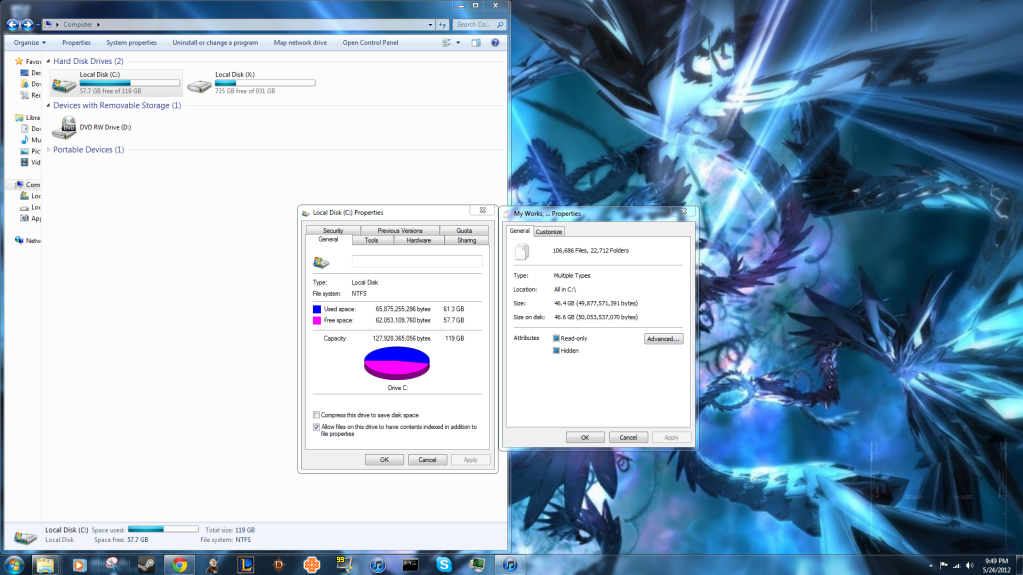Click Open Control Panel in toolbar
The width and height of the screenshot is (1023, 575).
coord(371,43)
